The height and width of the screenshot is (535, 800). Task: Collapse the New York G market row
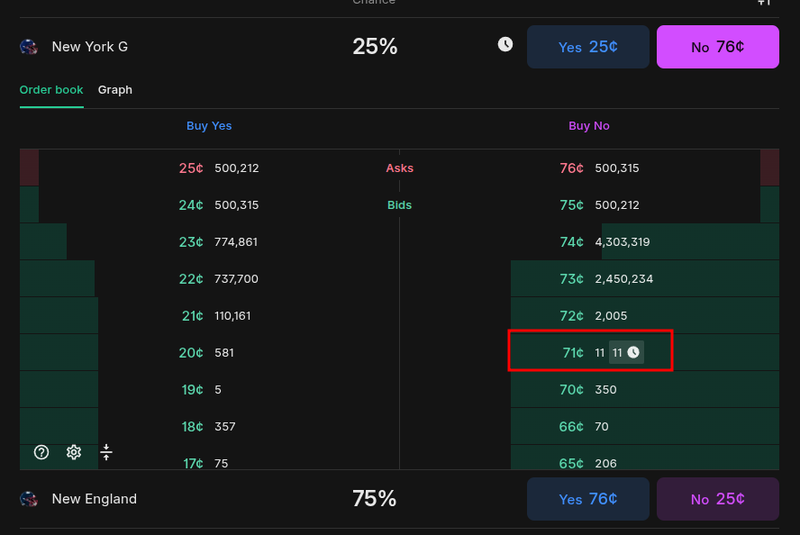pyautogui.click(x=200, y=47)
